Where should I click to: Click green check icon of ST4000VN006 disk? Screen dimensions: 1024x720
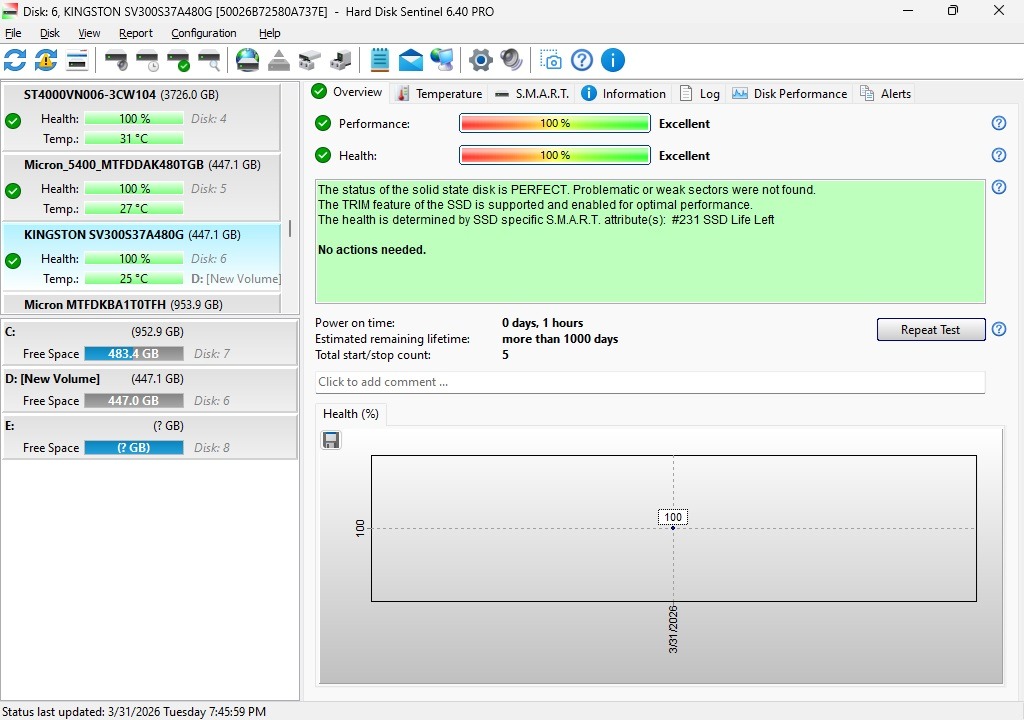pyautogui.click(x=13, y=121)
